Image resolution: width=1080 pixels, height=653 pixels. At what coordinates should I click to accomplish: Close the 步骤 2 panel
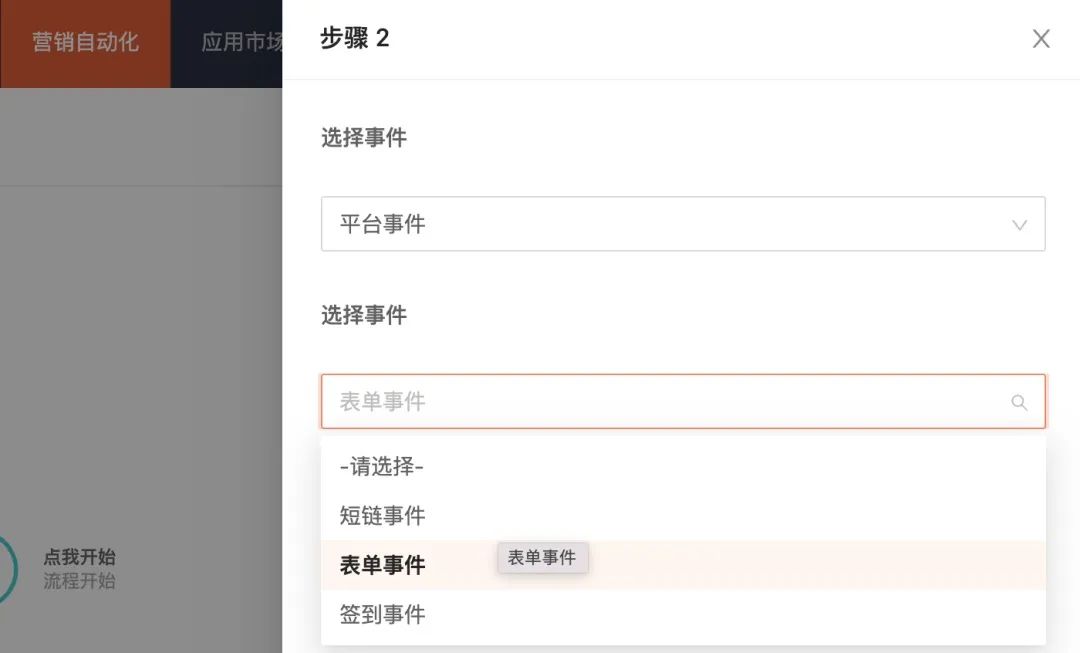click(x=1041, y=39)
